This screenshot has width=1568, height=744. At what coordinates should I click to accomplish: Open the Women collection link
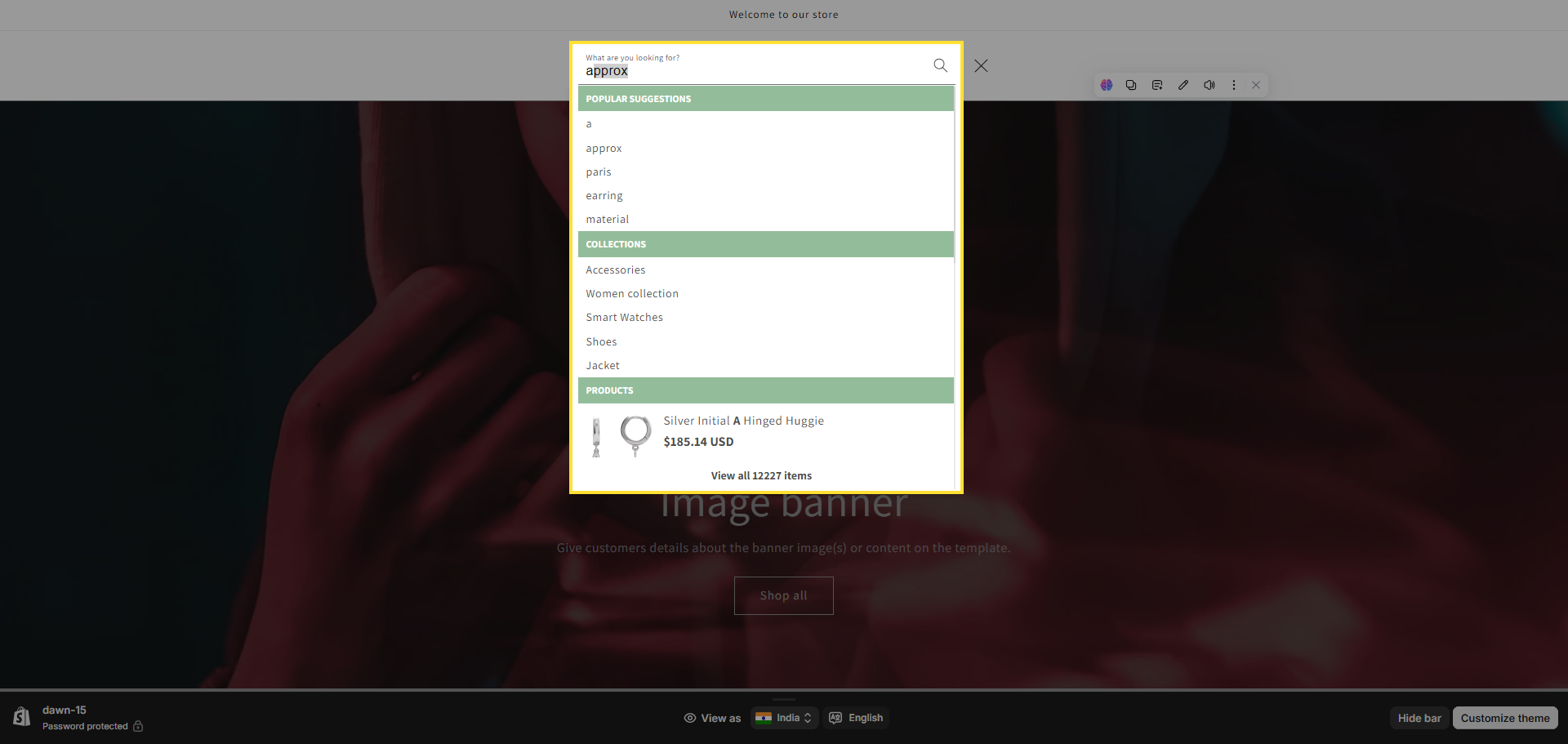click(631, 294)
